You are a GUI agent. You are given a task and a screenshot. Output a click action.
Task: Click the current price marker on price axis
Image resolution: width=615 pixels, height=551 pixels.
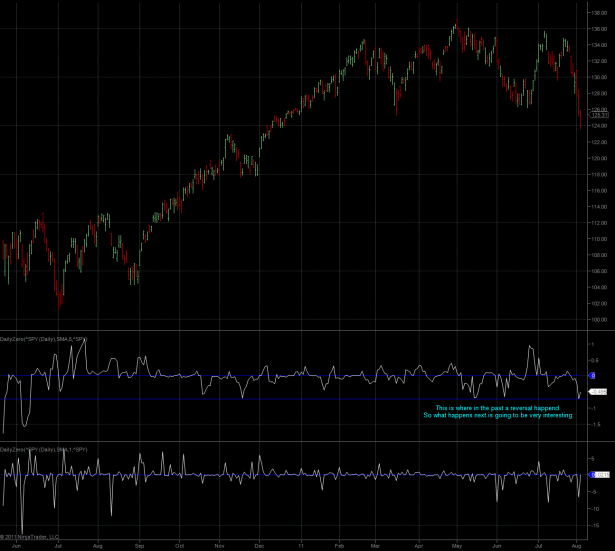600,117
